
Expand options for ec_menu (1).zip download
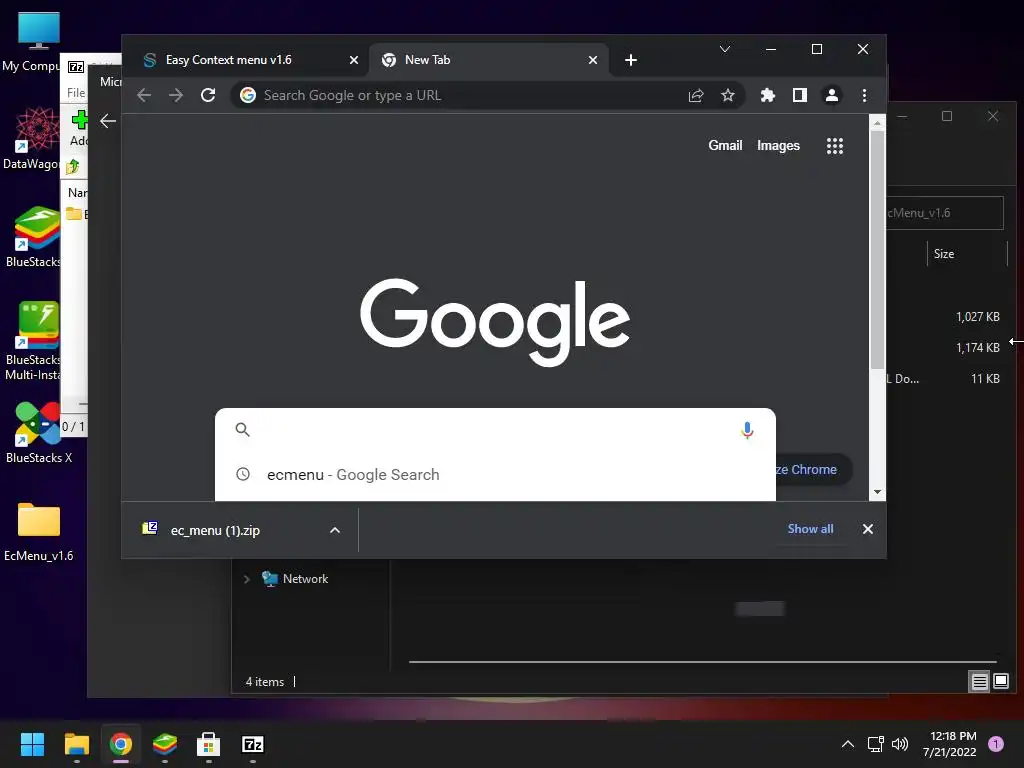coord(334,530)
